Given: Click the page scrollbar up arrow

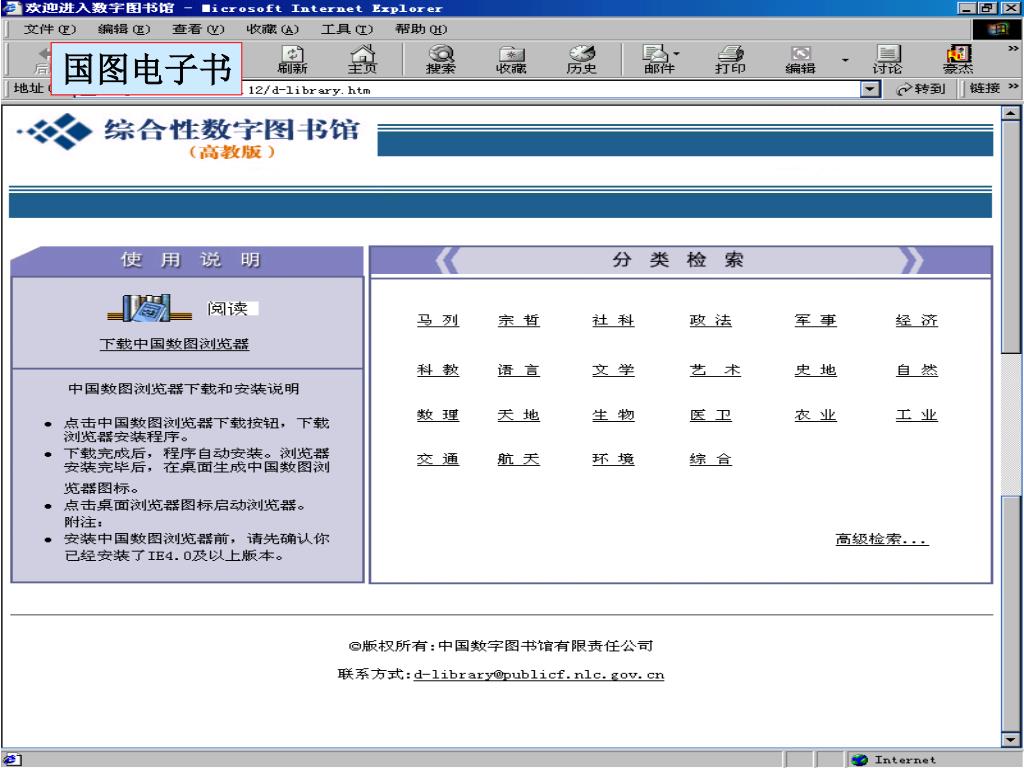Looking at the screenshot, I should pyautogui.click(x=1011, y=113).
